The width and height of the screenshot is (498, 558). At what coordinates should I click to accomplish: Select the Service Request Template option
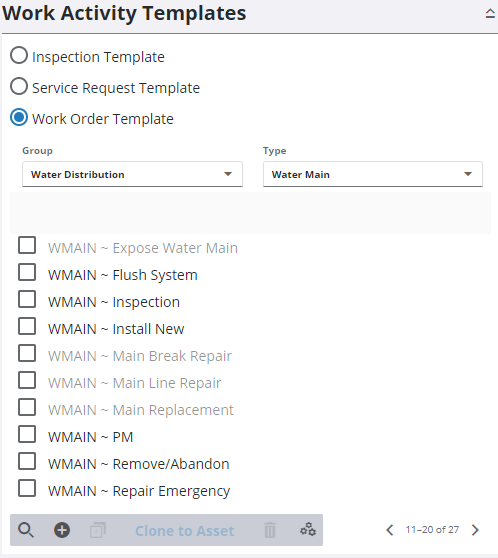pos(19,87)
